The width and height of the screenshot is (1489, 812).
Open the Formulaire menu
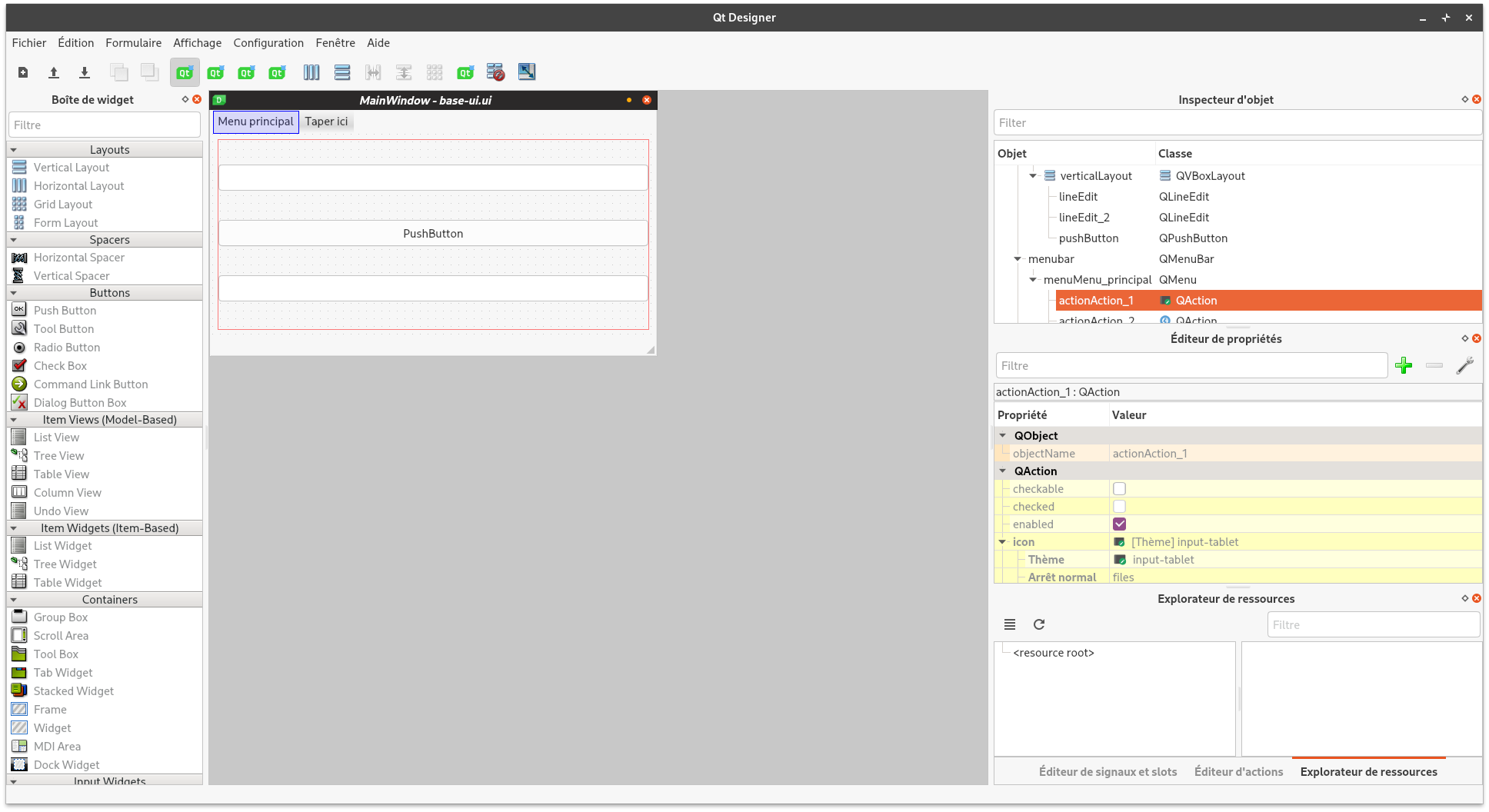click(133, 42)
